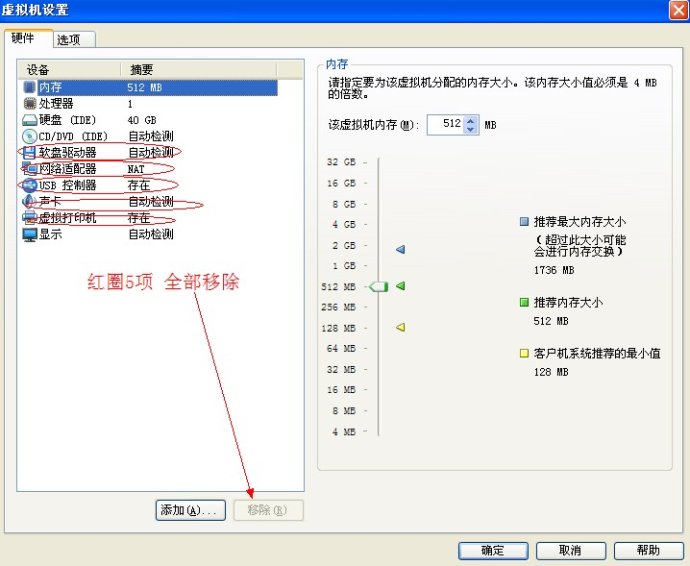Select the 显示 device row
690x566 pixels.
(x=149, y=235)
